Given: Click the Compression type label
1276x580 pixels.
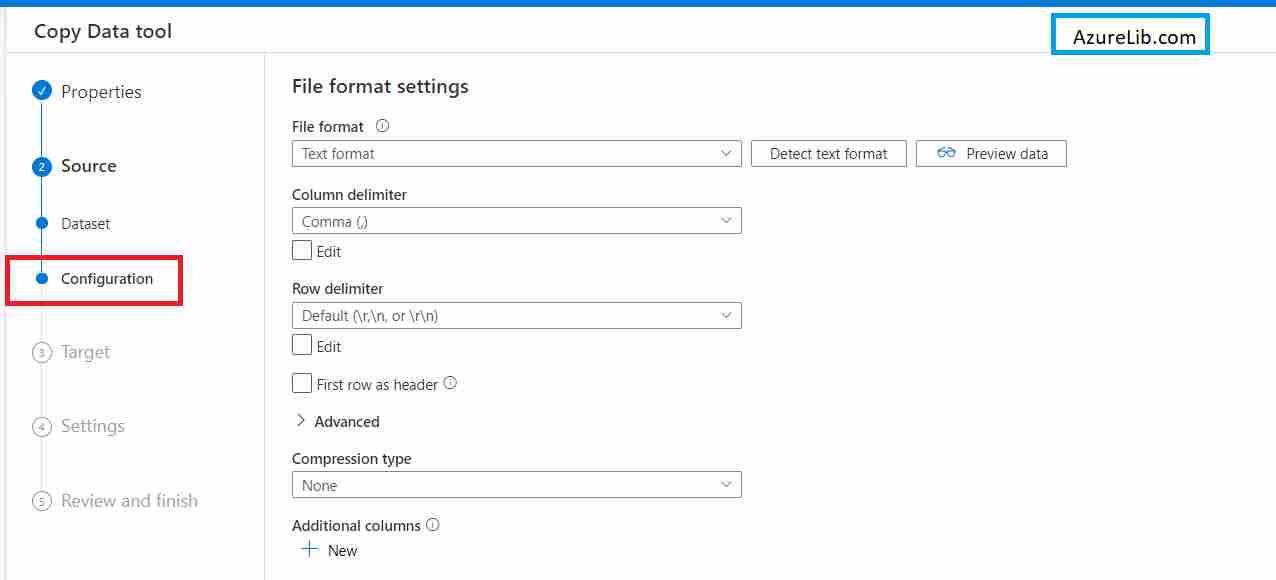Looking at the screenshot, I should click(352, 459).
